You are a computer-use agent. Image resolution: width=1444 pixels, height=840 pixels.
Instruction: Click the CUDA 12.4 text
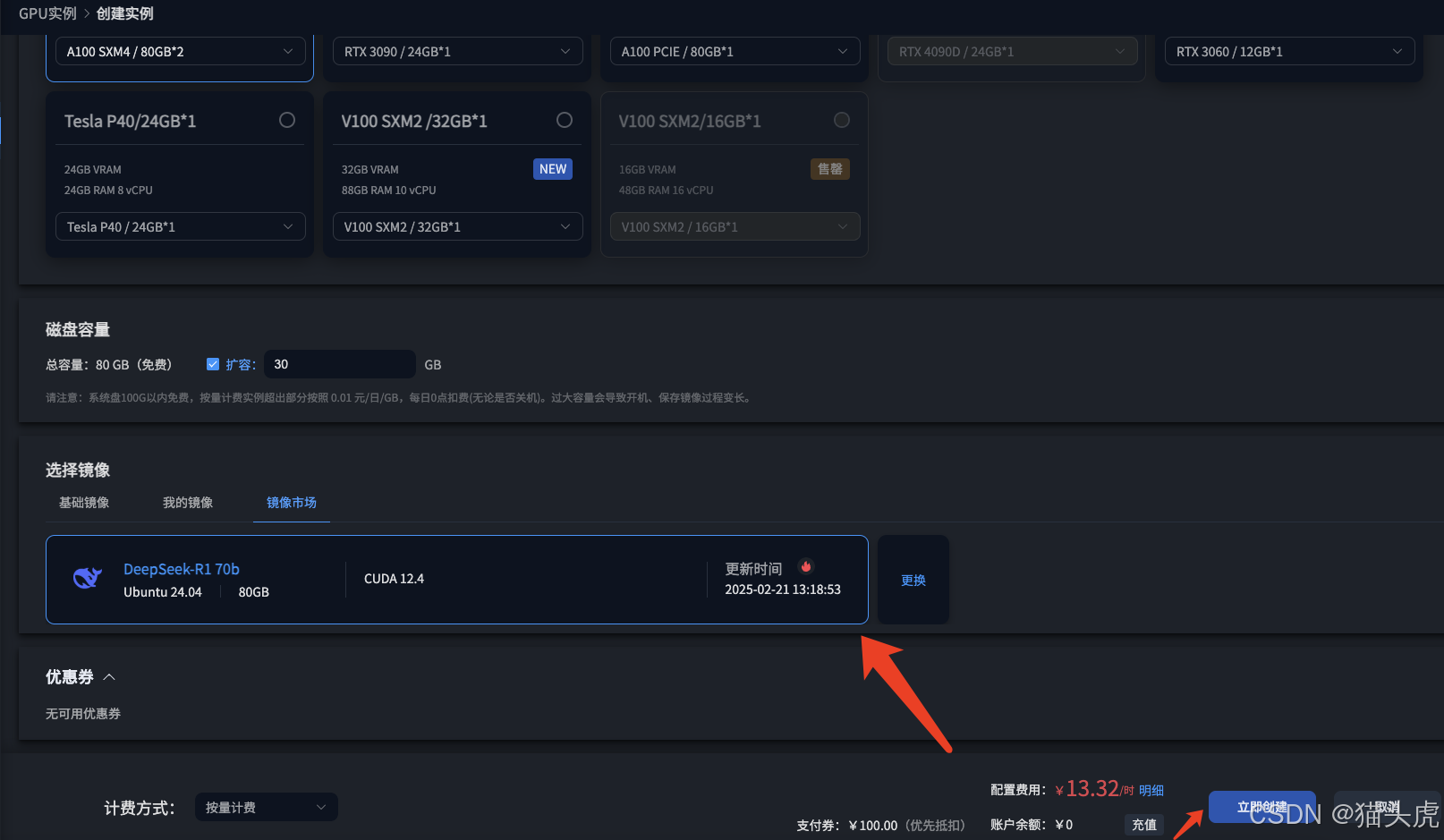[x=394, y=579]
